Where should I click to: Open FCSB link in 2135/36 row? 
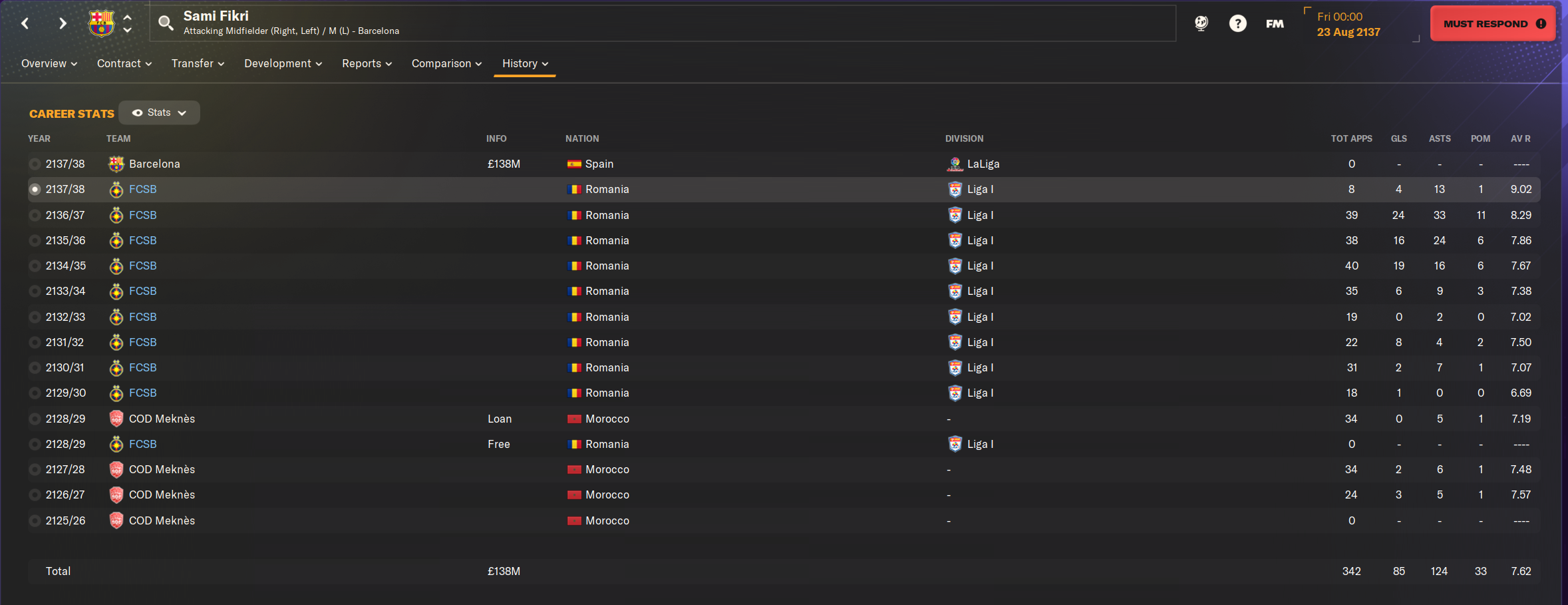pyautogui.click(x=142, y=240)
